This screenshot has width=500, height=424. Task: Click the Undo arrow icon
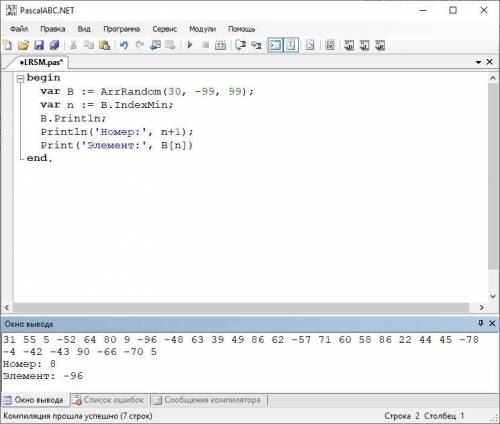pyautogui.click(x=124, y=45)
